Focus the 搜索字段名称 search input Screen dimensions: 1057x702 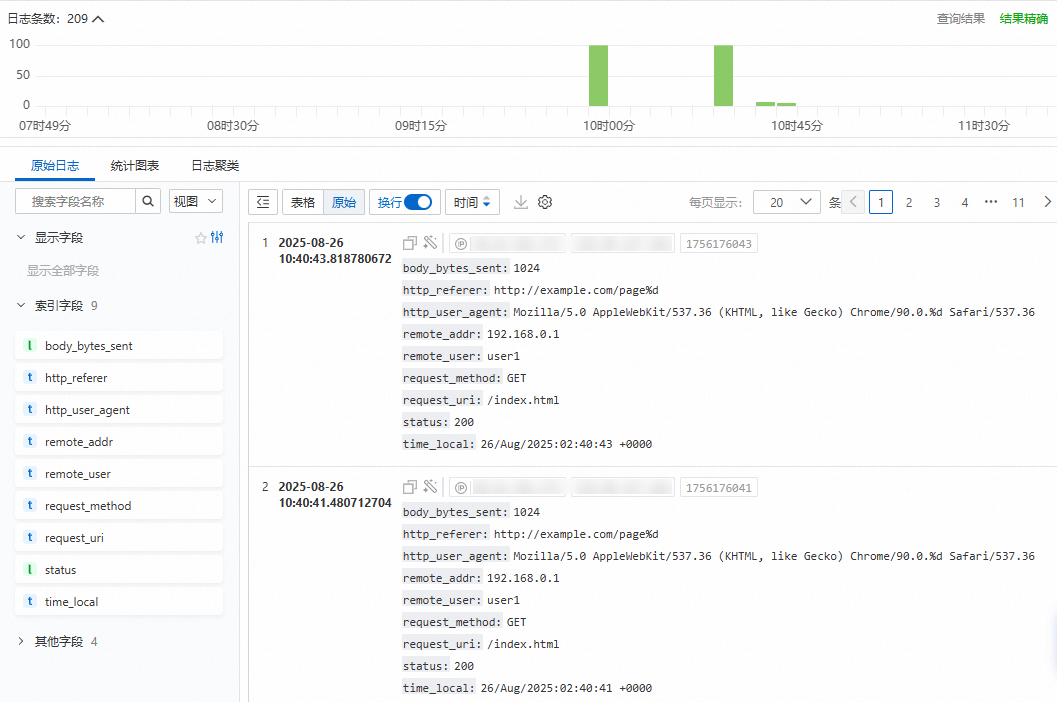[x=76, y=201]
